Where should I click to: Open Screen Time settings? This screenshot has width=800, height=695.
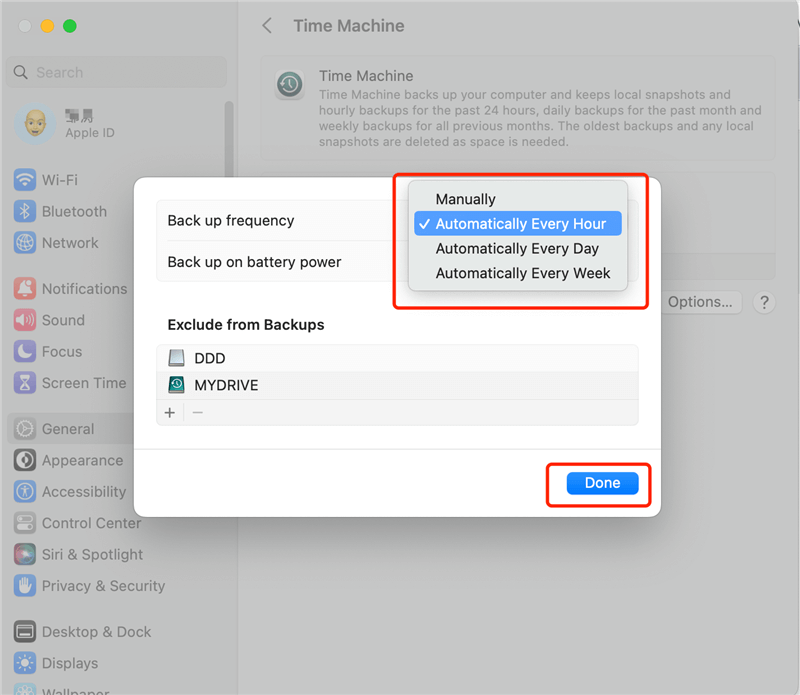coord(81,383)
